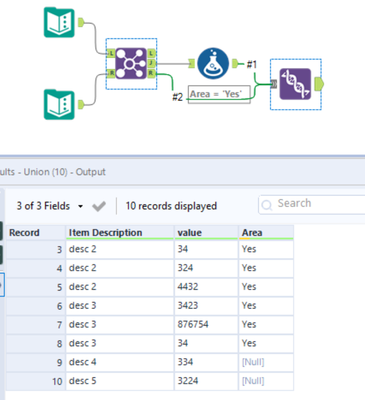This screenshot has height=400, width=365.
Task: Select the Area = 'Yes' annotation
Action: [219, 94]
